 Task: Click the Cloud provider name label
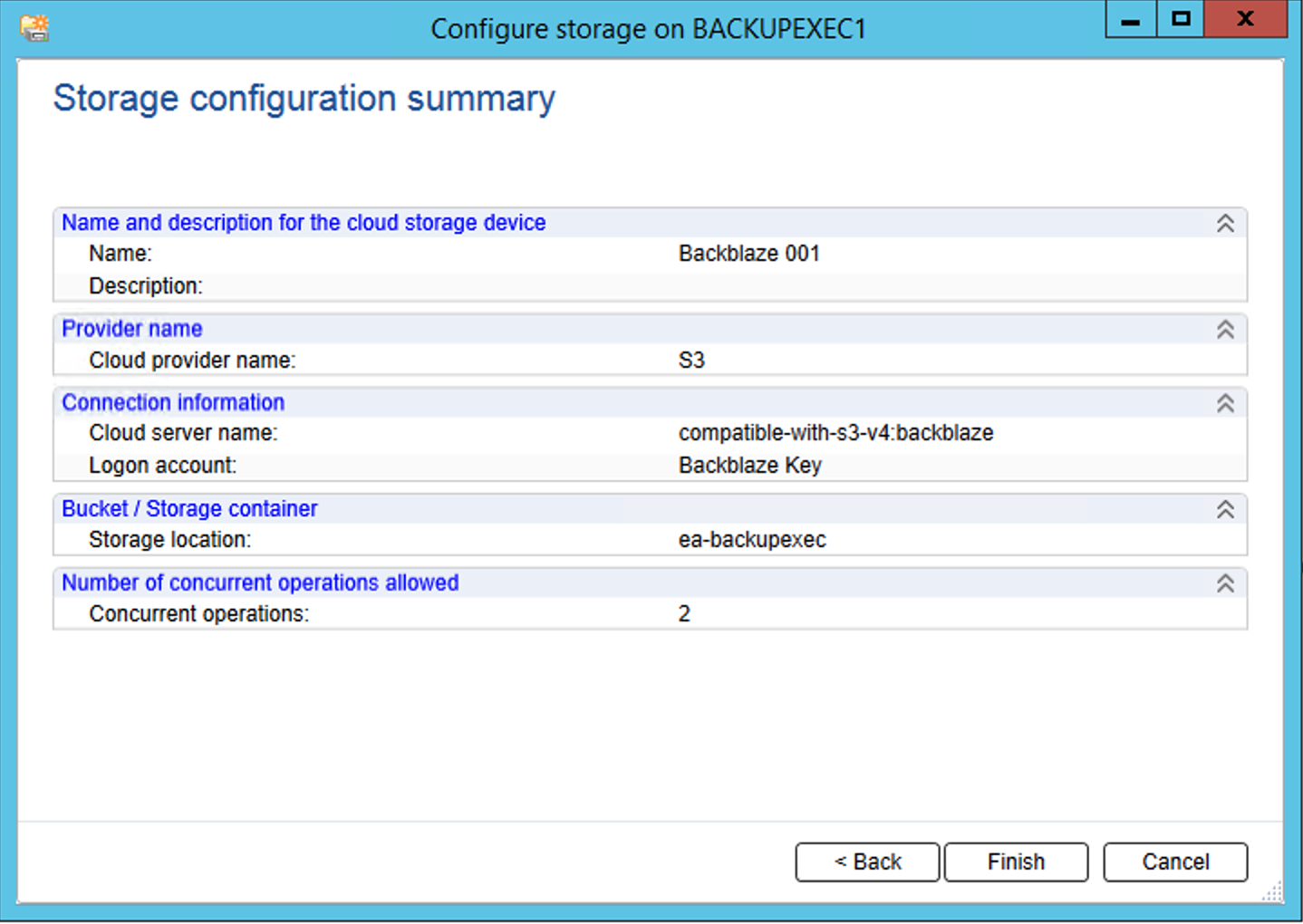(192, 361)
